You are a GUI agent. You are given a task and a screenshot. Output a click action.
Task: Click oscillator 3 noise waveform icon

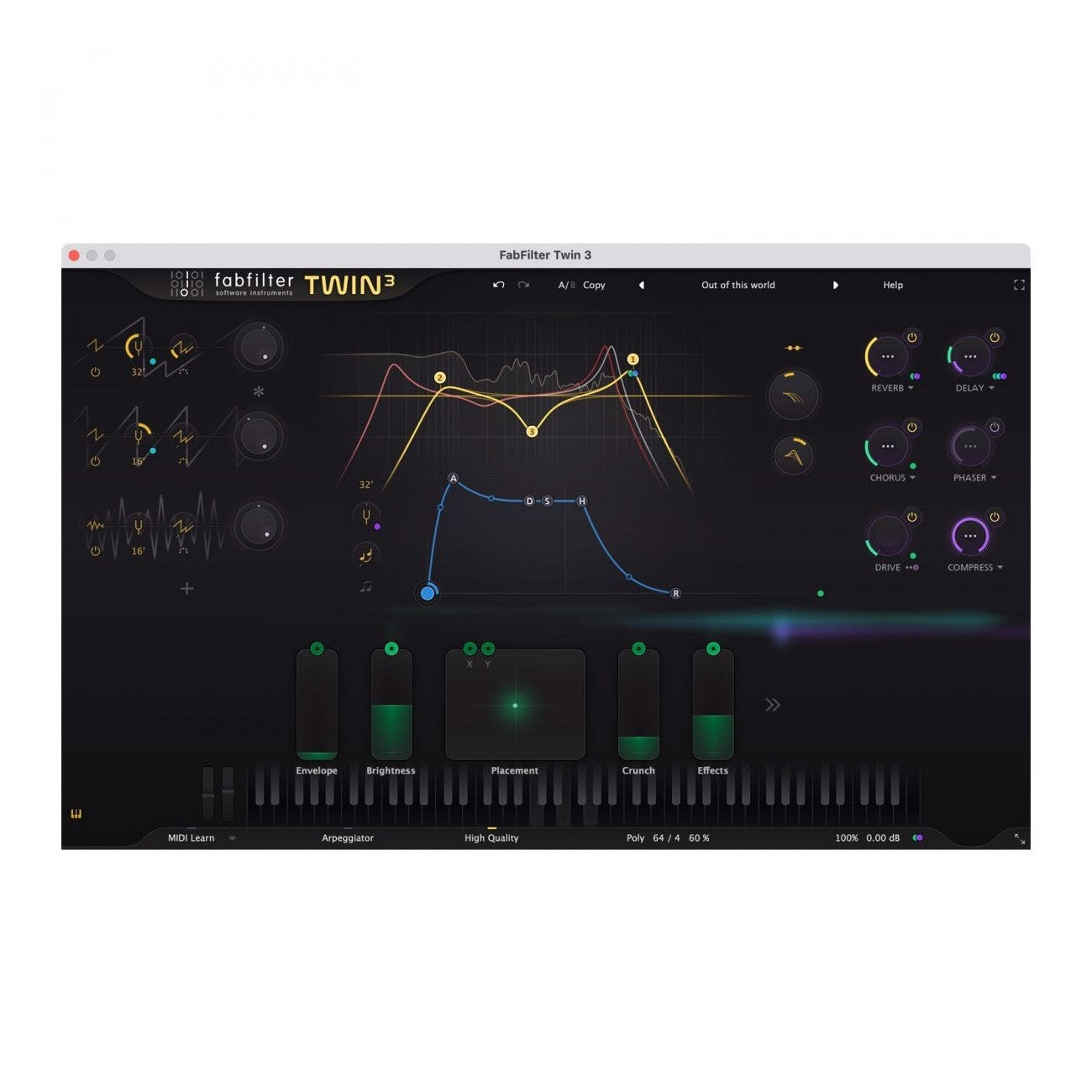[95, 525]
